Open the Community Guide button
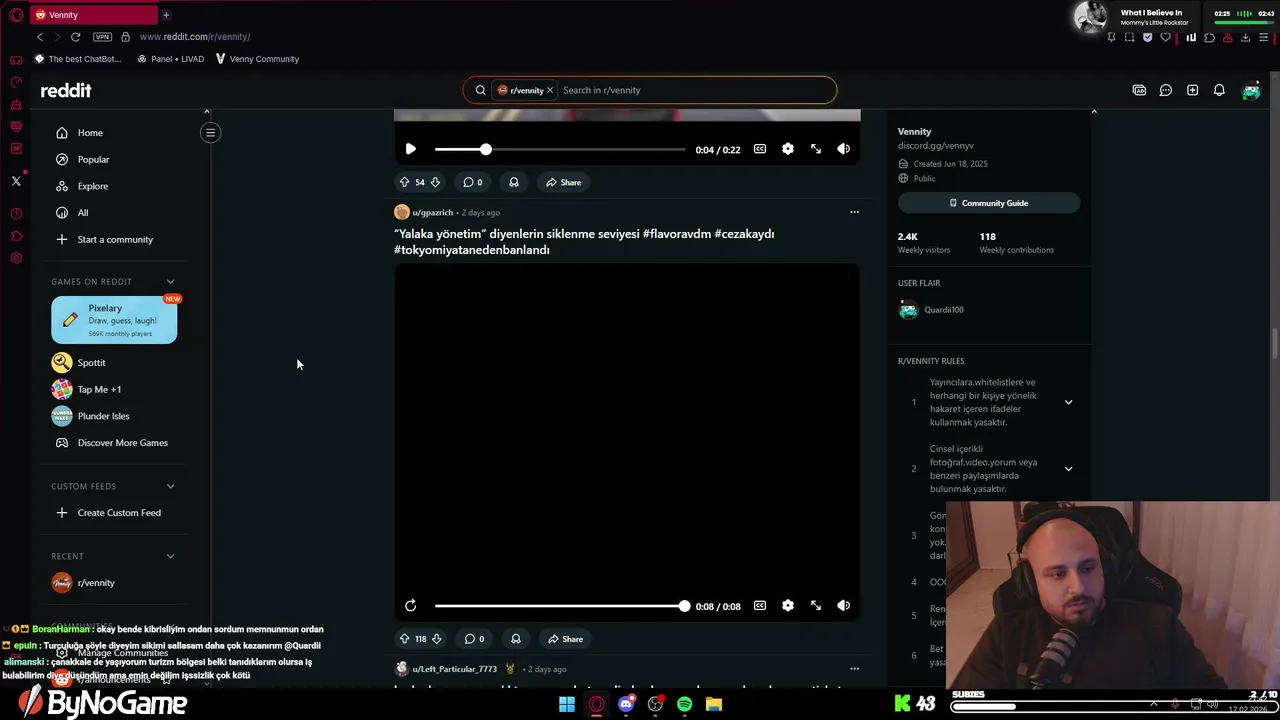 989,203
